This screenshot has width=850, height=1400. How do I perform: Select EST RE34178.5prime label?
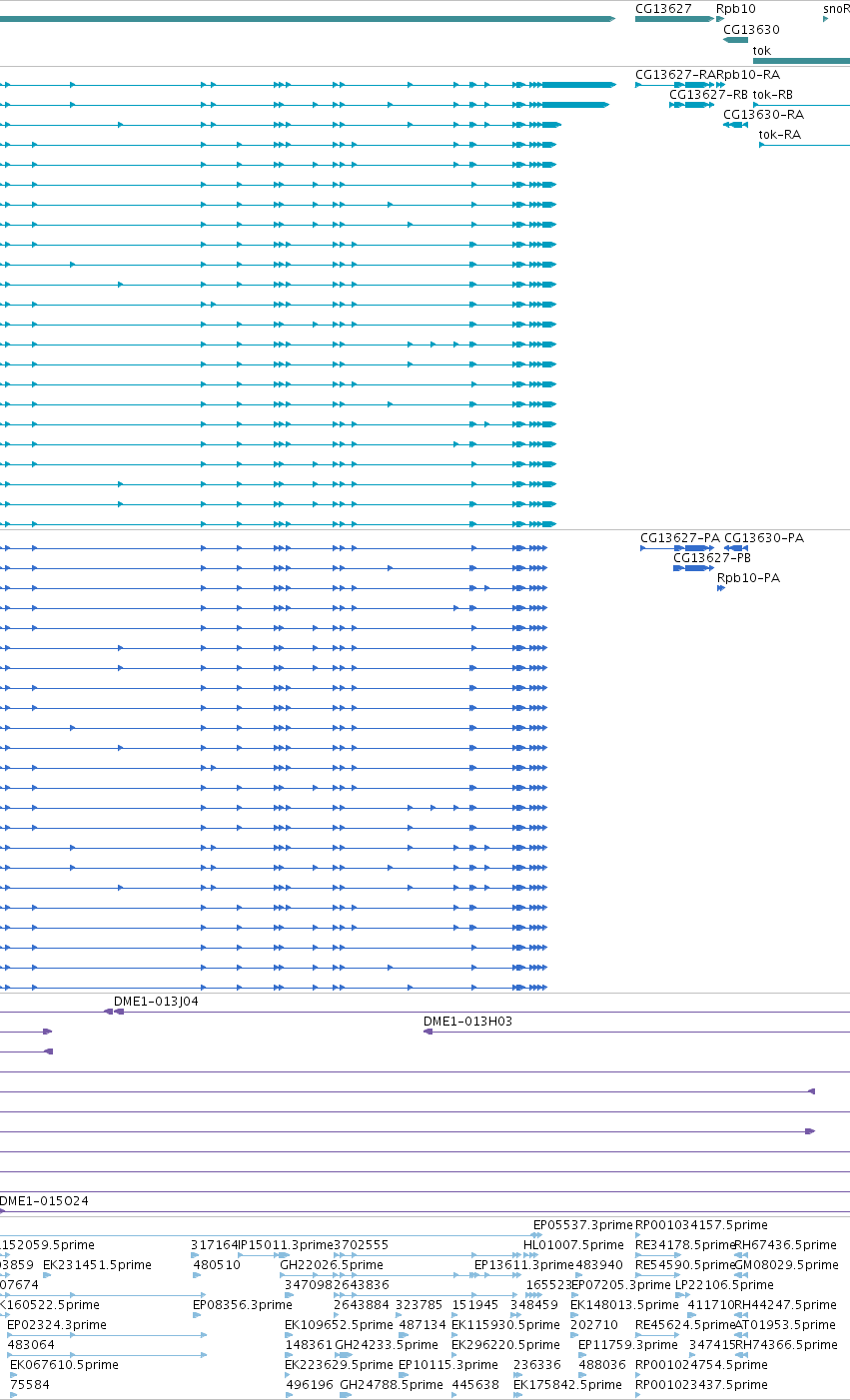click(x=685, y=1245)
